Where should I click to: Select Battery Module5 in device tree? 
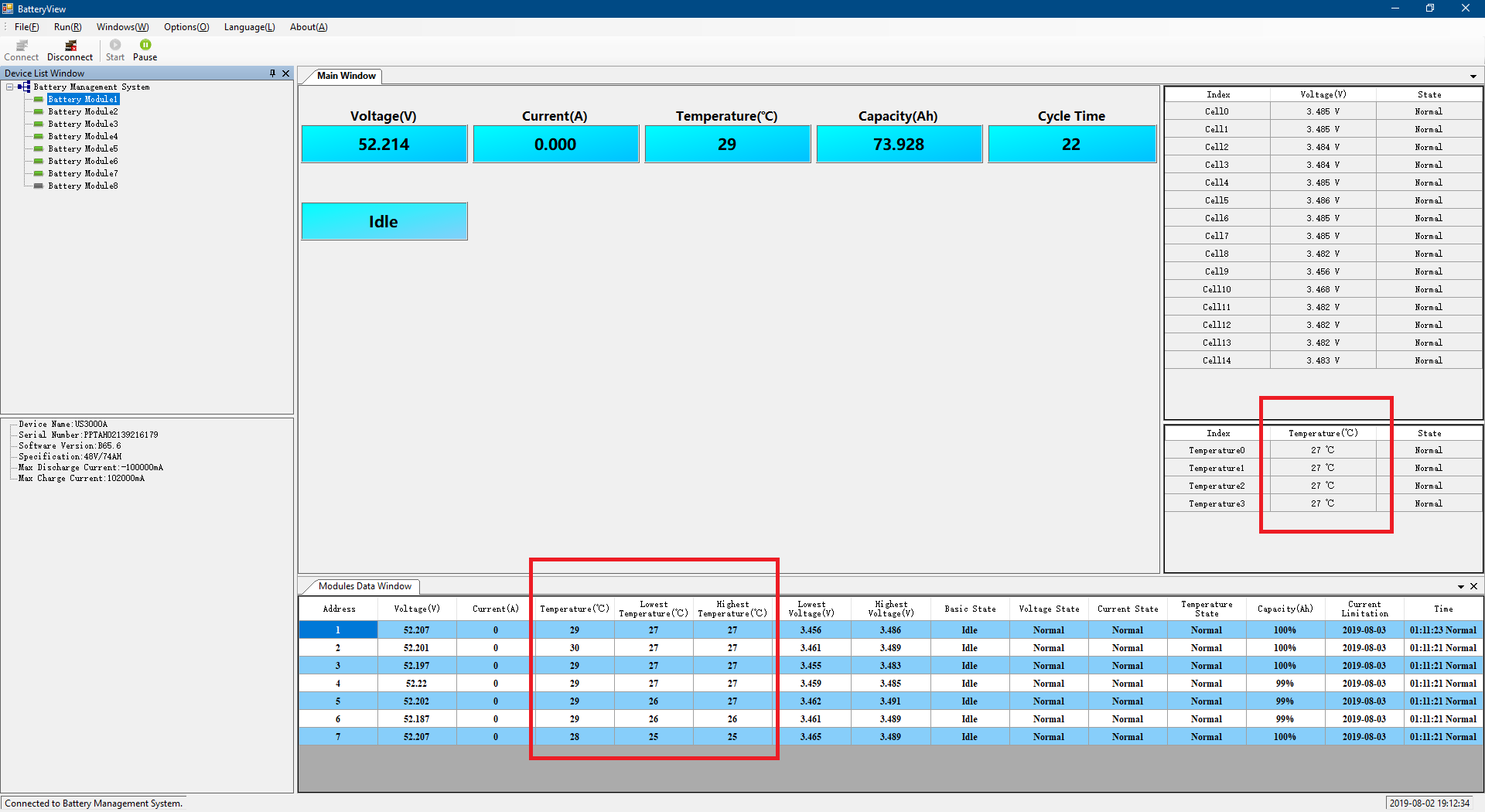[83, 148]
